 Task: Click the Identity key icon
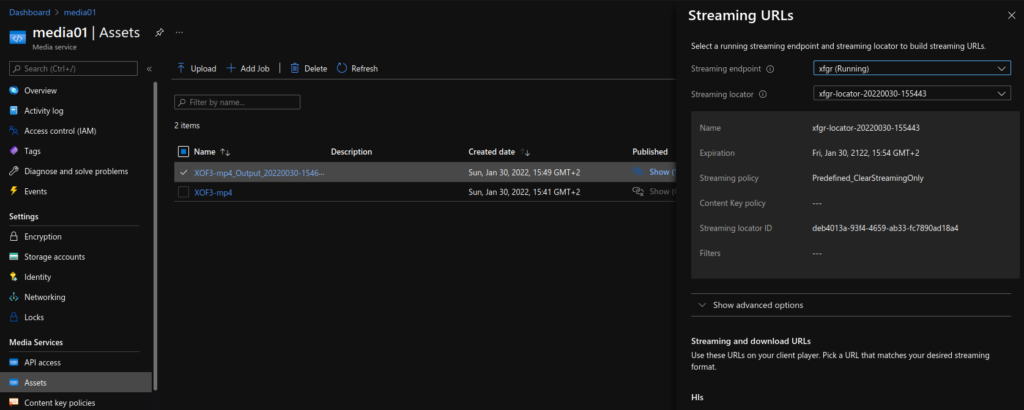(14, 277)
